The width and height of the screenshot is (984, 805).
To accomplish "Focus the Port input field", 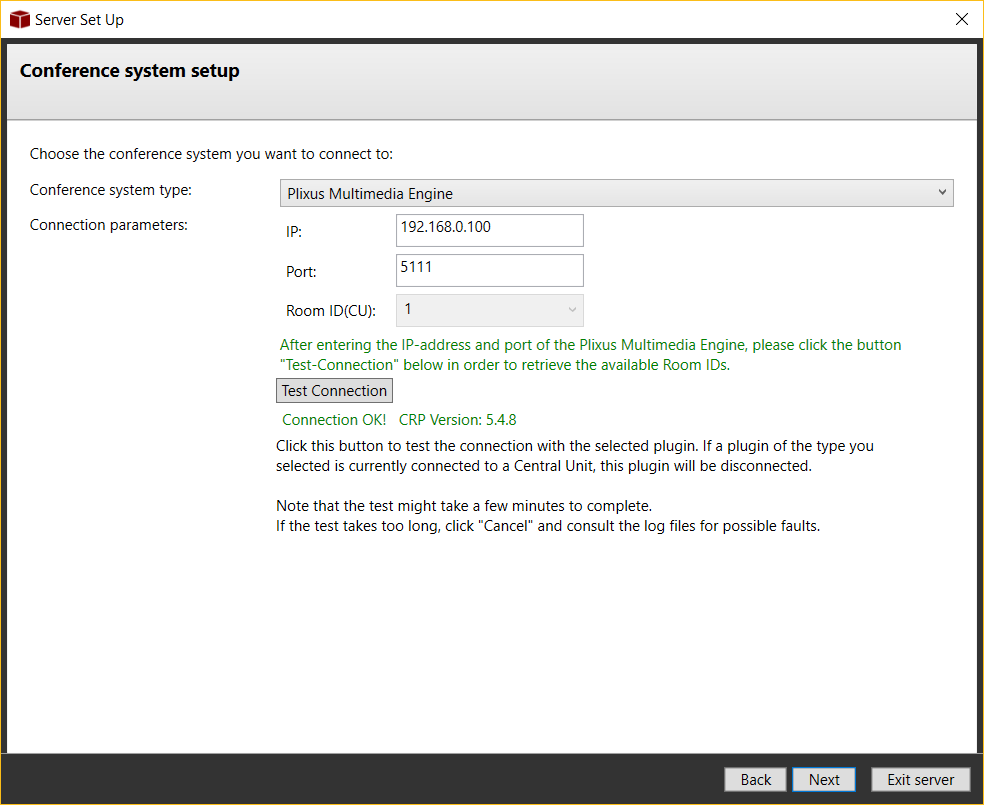I will [490, 270].
